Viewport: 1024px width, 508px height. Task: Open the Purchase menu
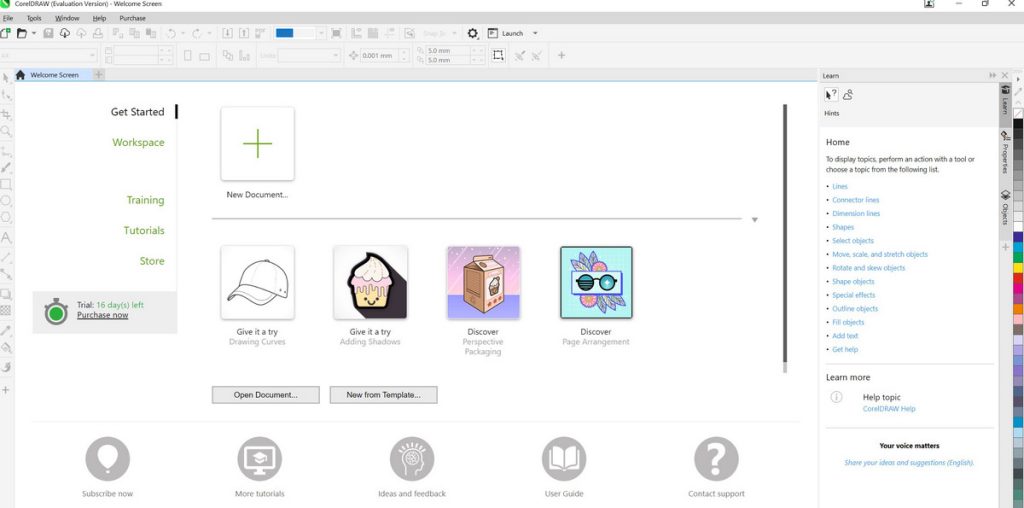(133, 18)
